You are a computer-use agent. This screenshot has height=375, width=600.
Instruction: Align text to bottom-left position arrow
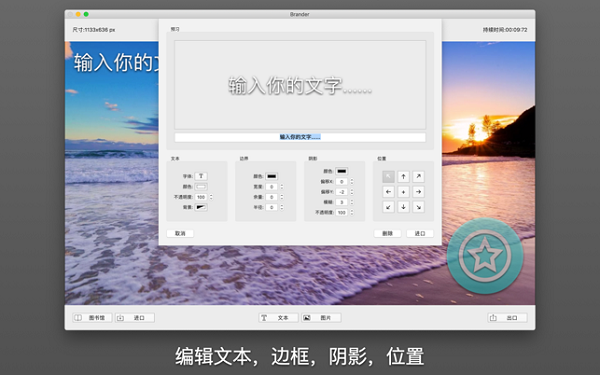click(x=388, y=207)
